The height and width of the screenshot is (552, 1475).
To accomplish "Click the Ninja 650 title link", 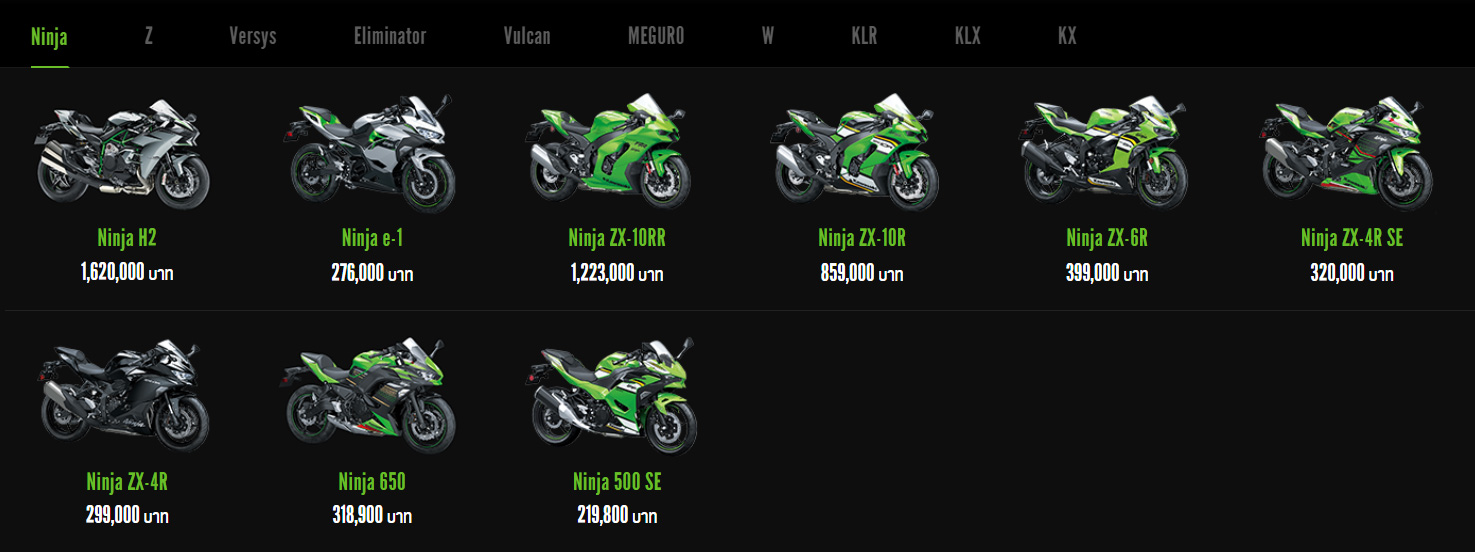I will 372,482.
